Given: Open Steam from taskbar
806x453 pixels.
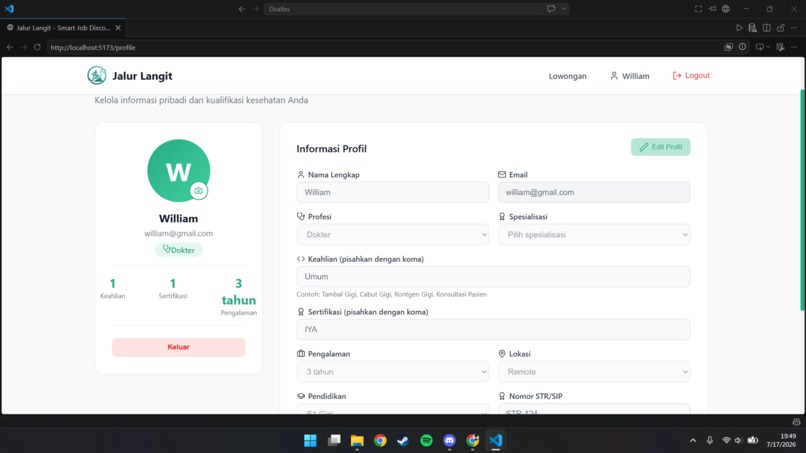Looking at the screenshot, I should tap(403, 441).
